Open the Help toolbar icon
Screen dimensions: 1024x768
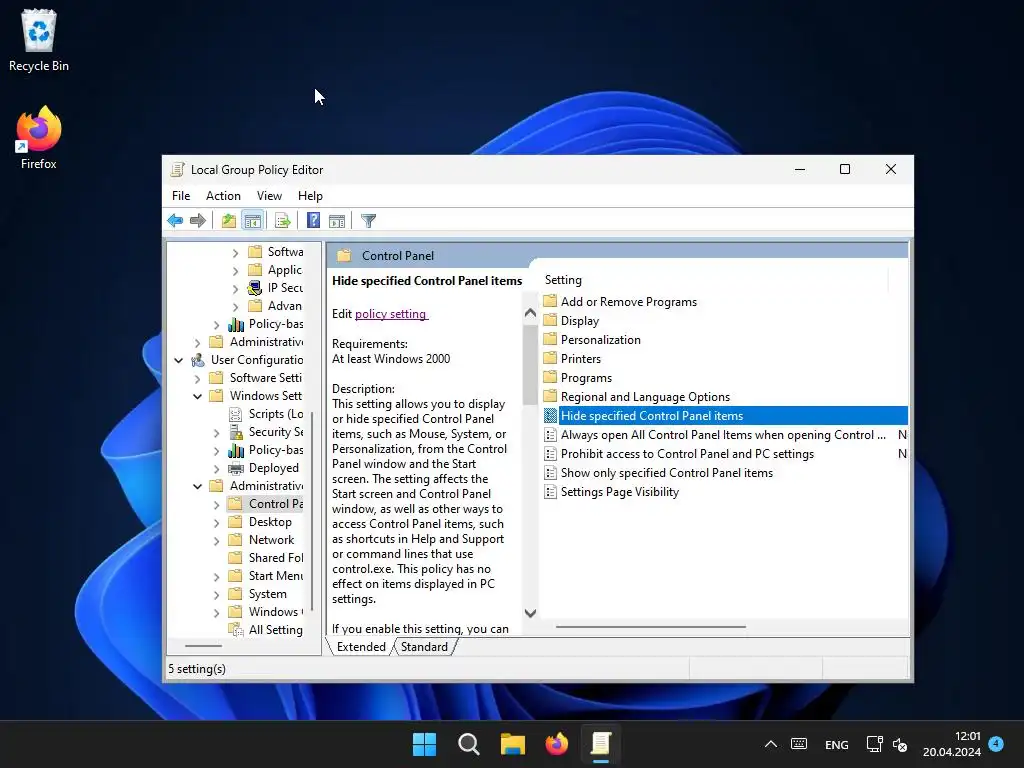click(x=313, y=221)
